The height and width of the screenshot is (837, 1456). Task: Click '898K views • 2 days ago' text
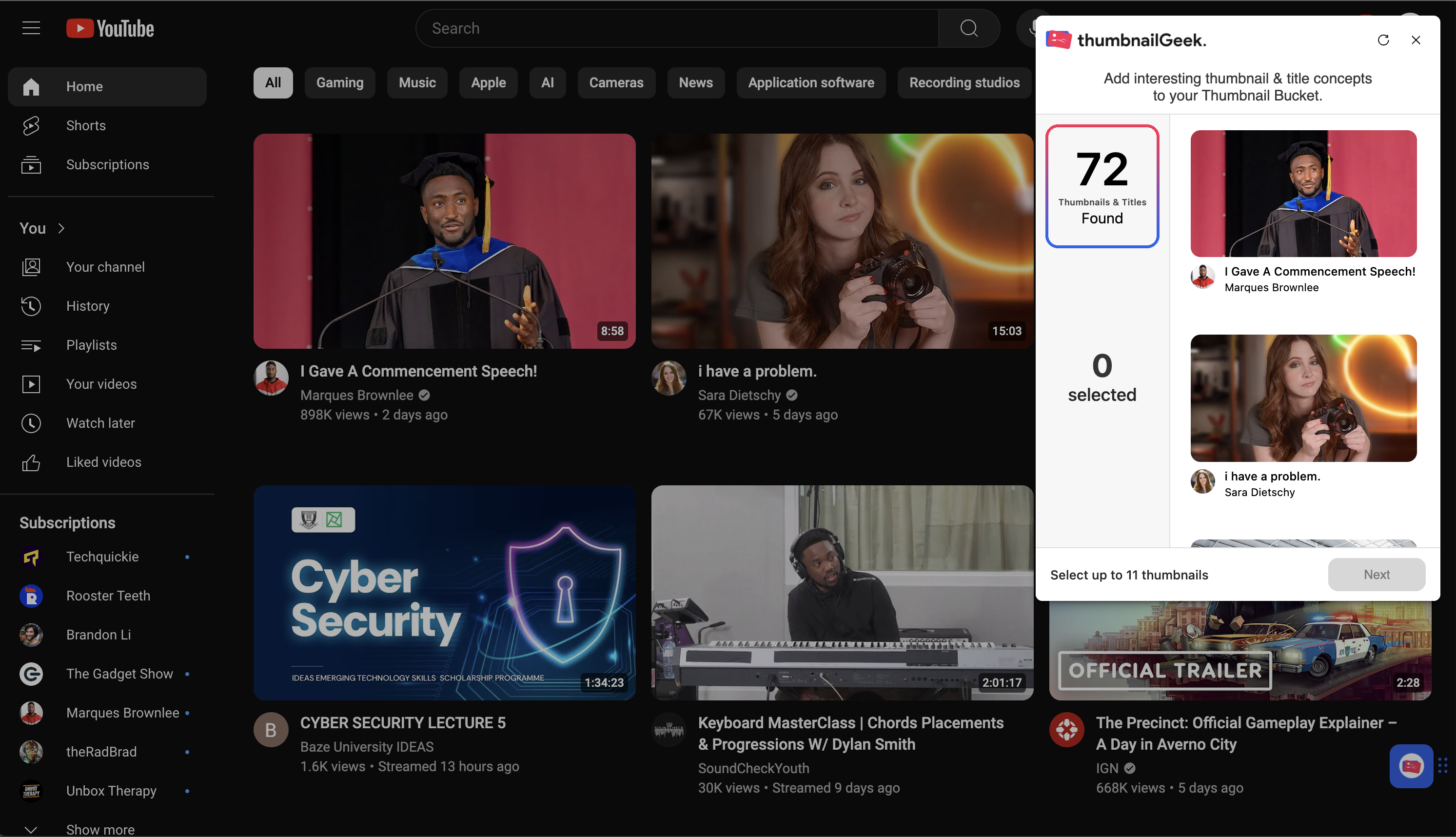(374, 415)
